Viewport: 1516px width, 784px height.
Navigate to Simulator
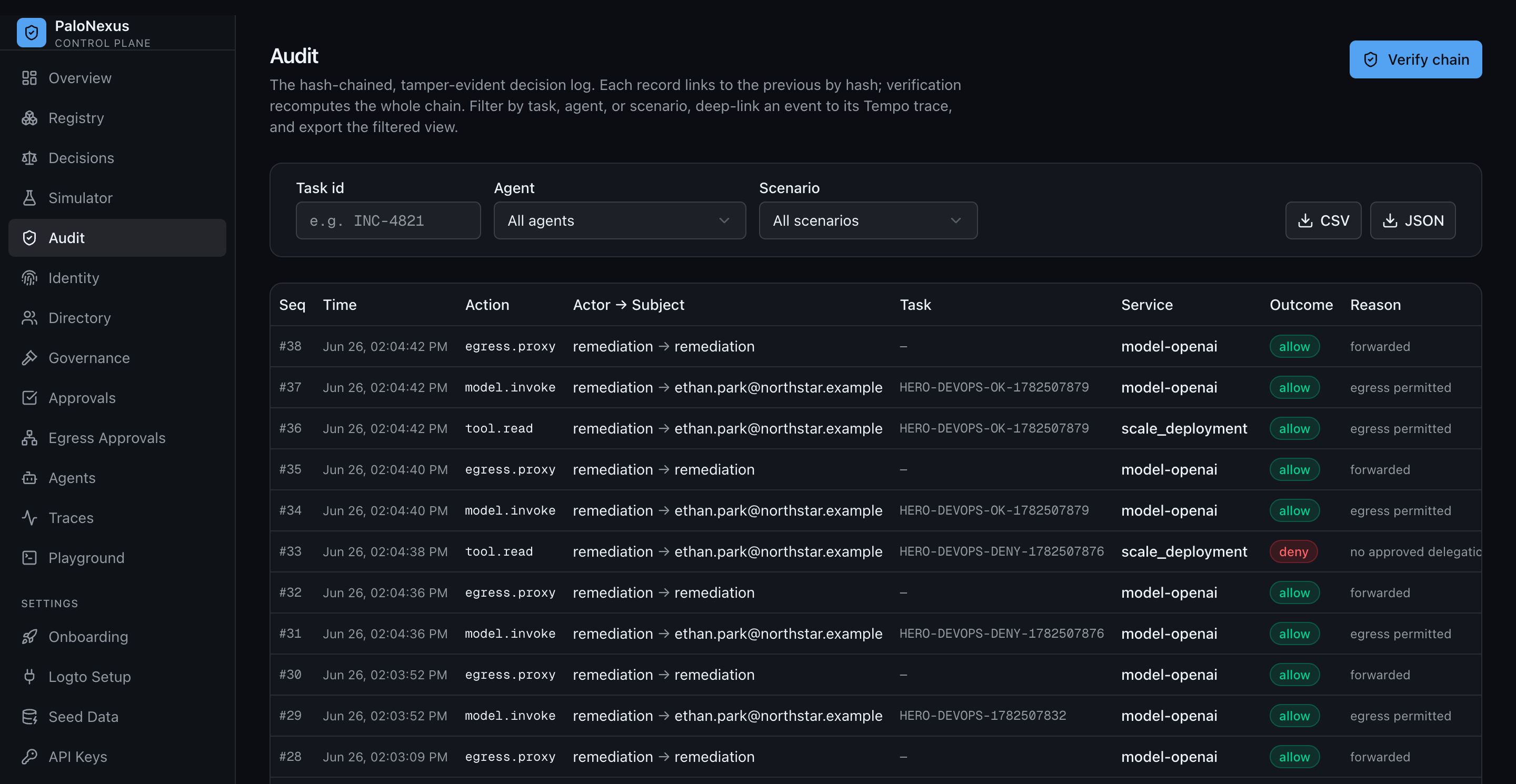(x=117, y=198)
